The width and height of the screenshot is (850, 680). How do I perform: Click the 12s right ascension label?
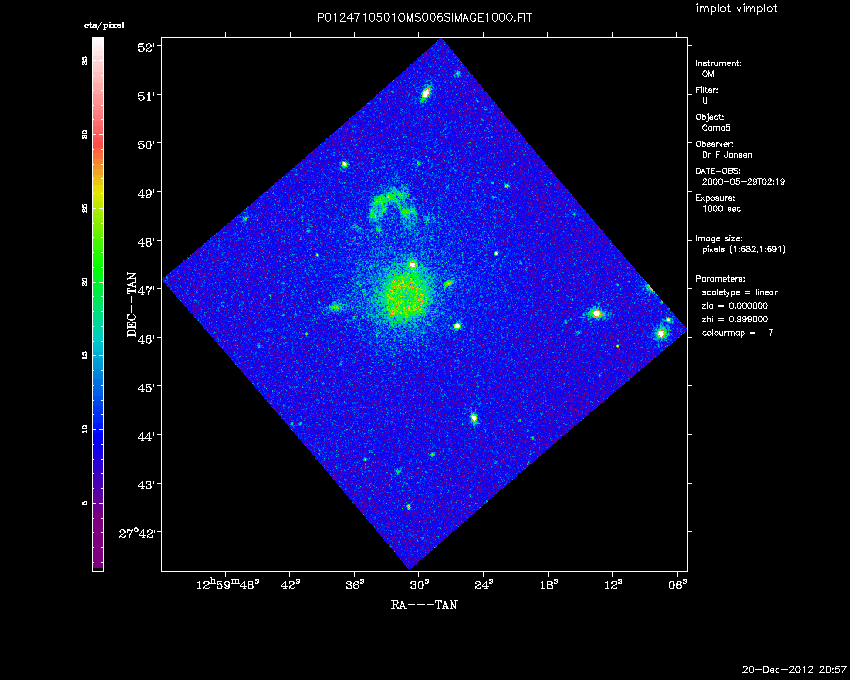613,585
